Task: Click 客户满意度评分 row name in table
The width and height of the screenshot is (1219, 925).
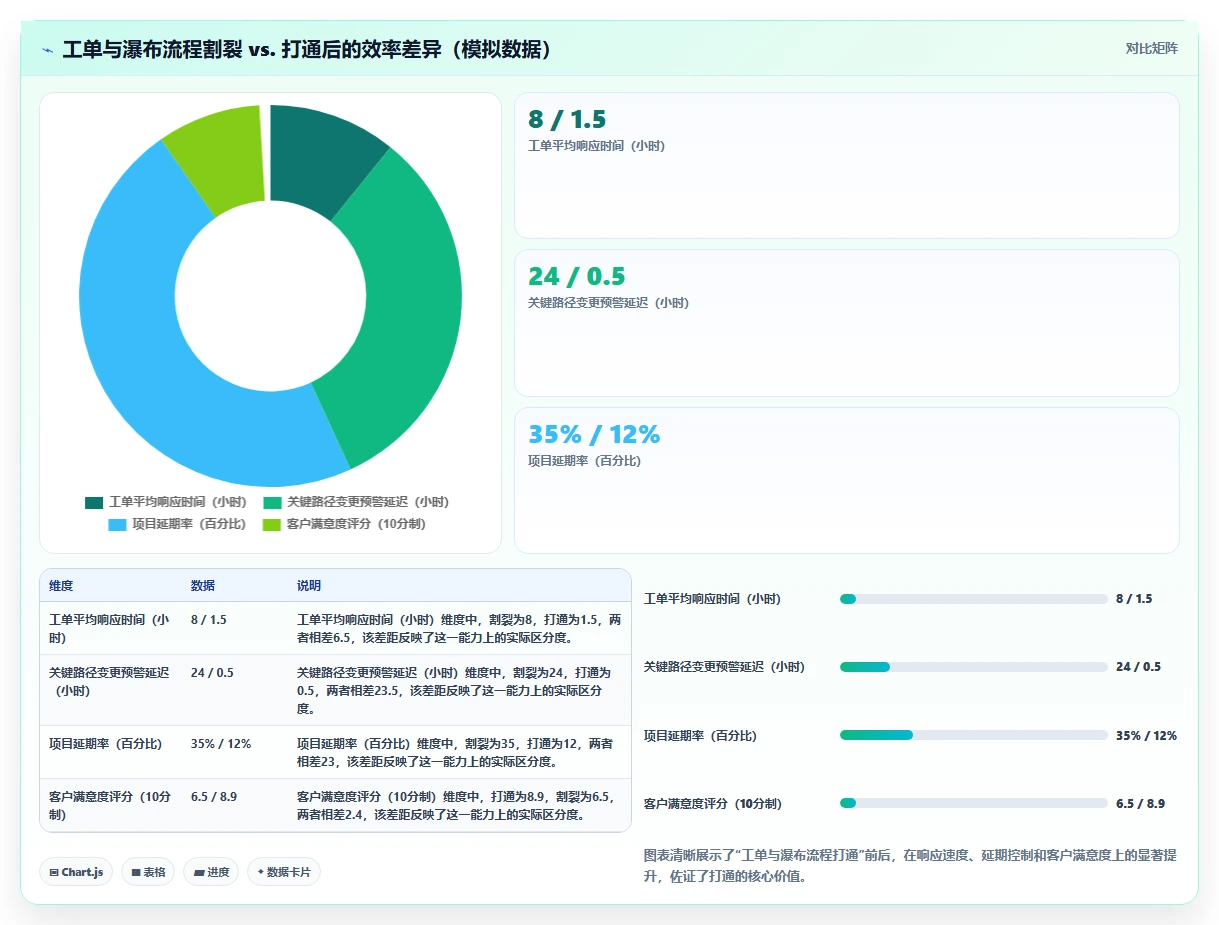Action: click(110, 806)
